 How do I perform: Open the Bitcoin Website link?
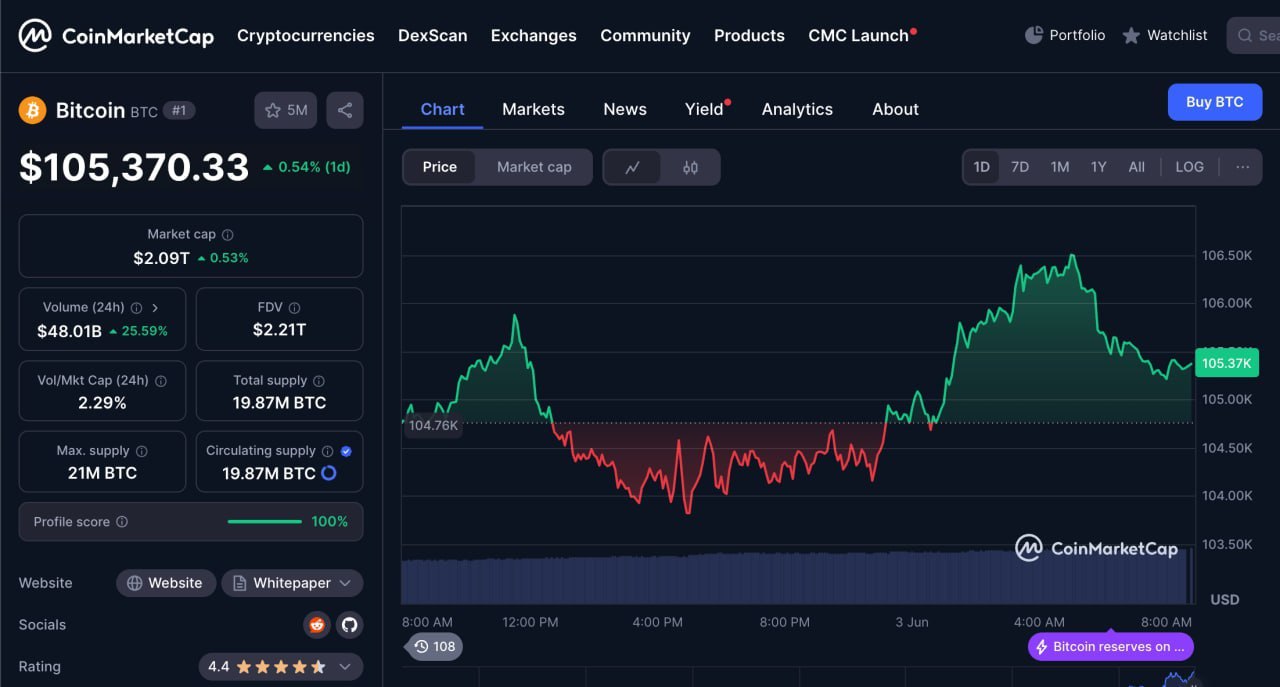pyautogui.click(x=166, y=583)
